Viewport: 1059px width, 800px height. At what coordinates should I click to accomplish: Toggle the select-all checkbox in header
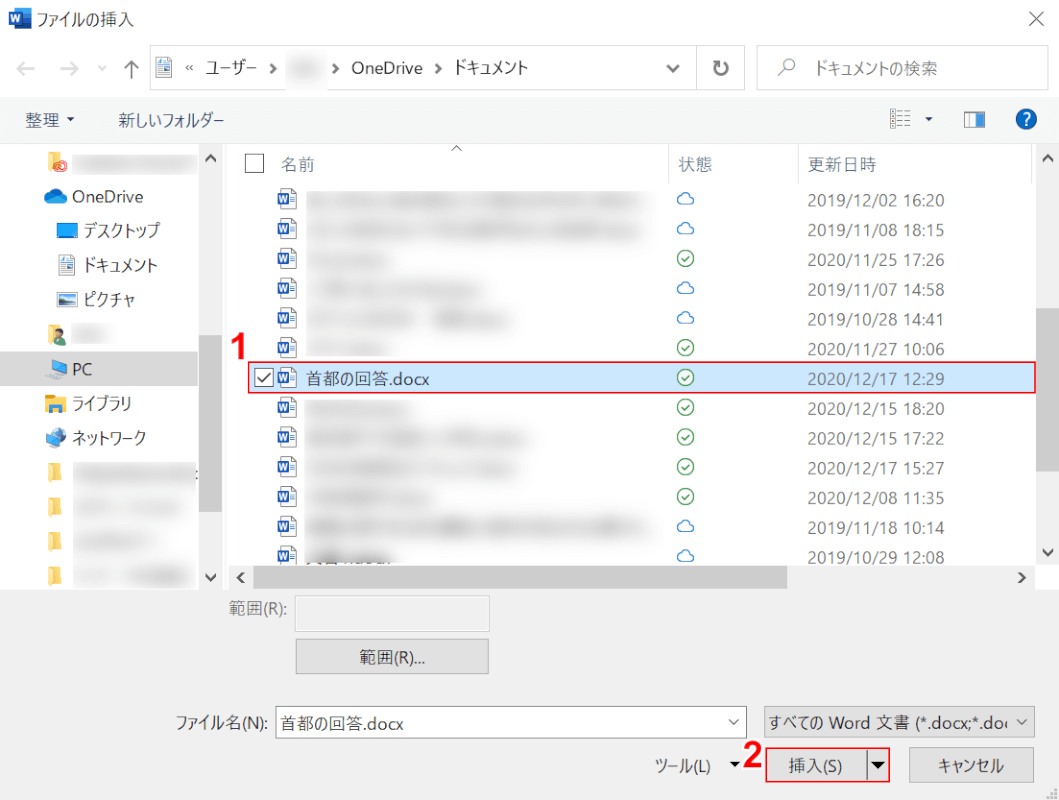[x=255, y=164]
